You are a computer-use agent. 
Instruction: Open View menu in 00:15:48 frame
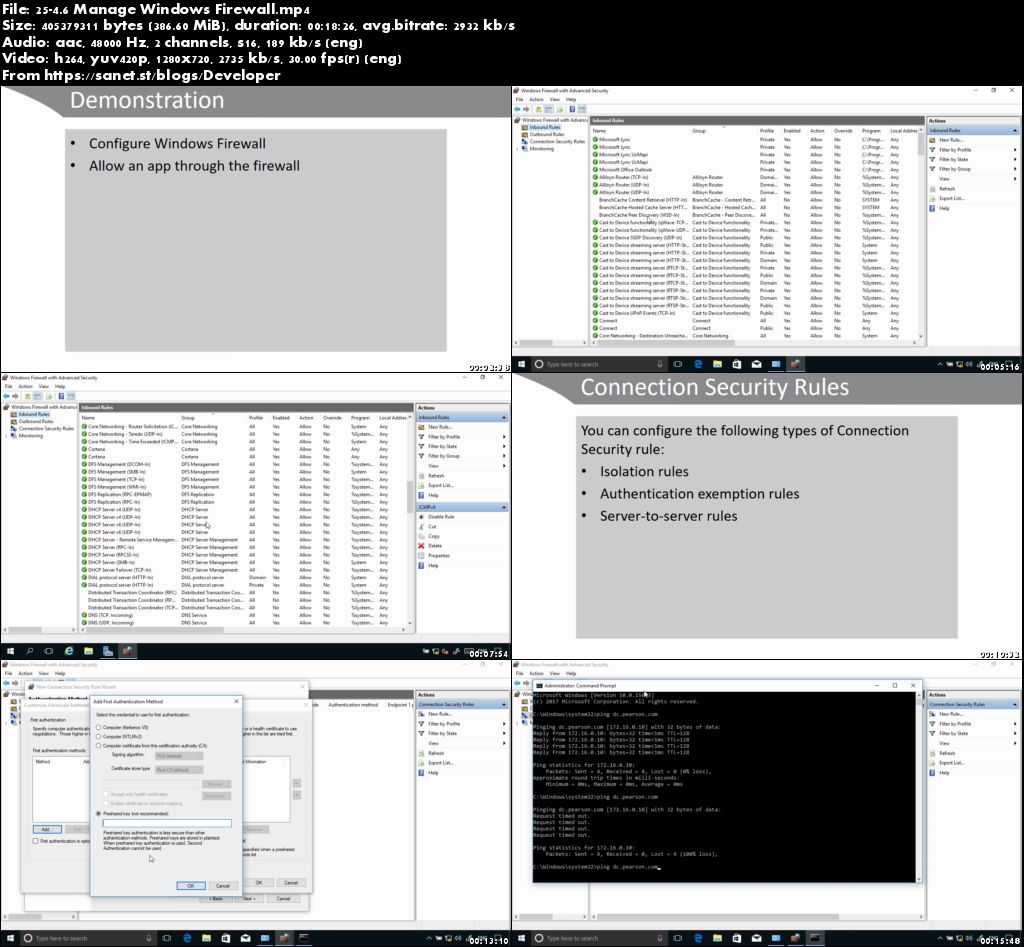(554, 673)
